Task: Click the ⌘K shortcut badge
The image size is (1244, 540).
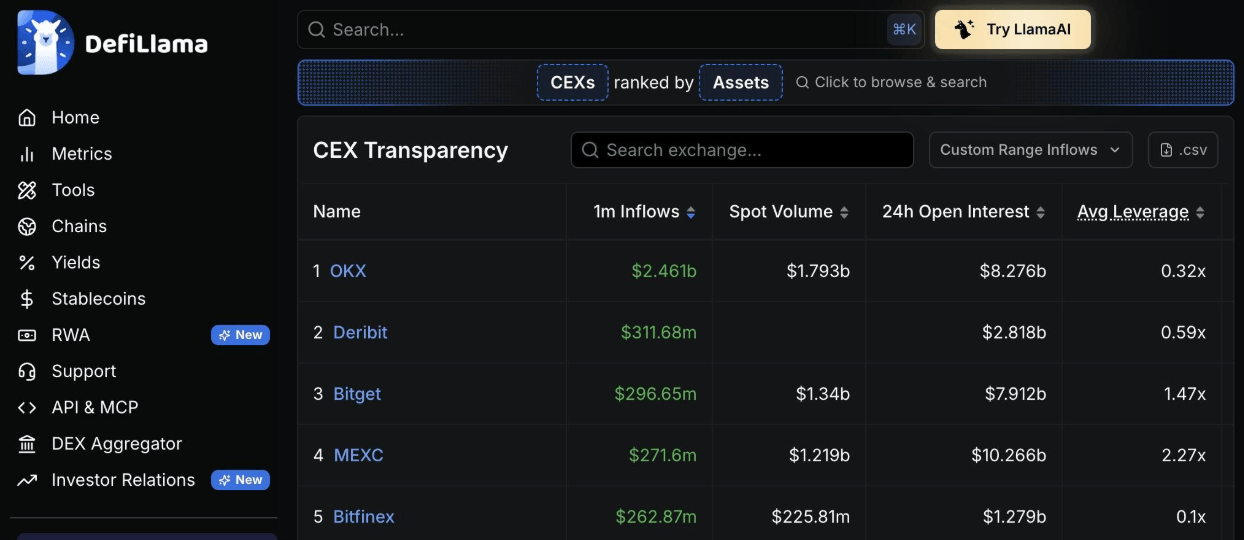Action: [x=904, y=30]
